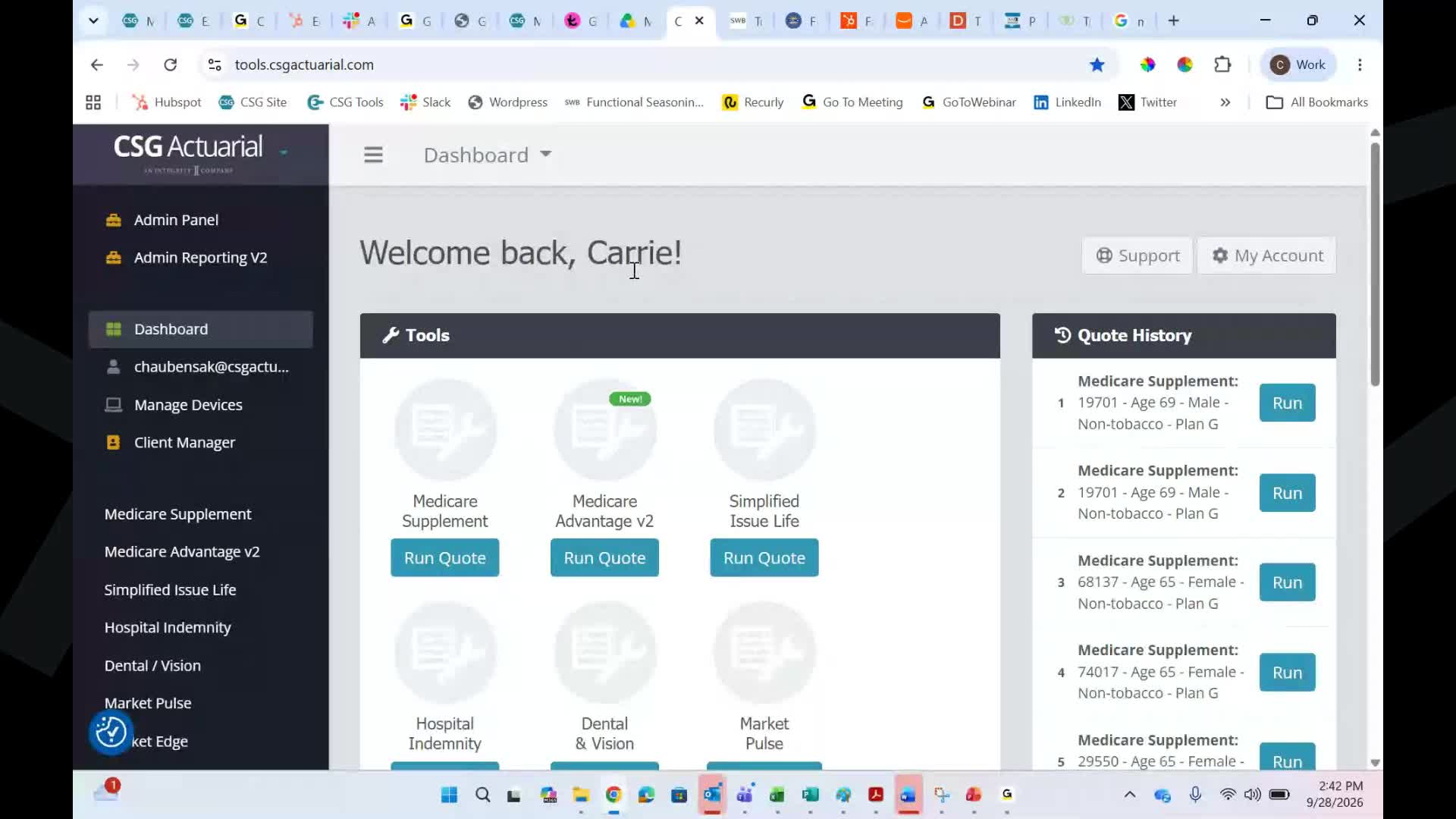
Task: Open Hospital Indemnity from sidebar menu
Action: click(168, 628)
